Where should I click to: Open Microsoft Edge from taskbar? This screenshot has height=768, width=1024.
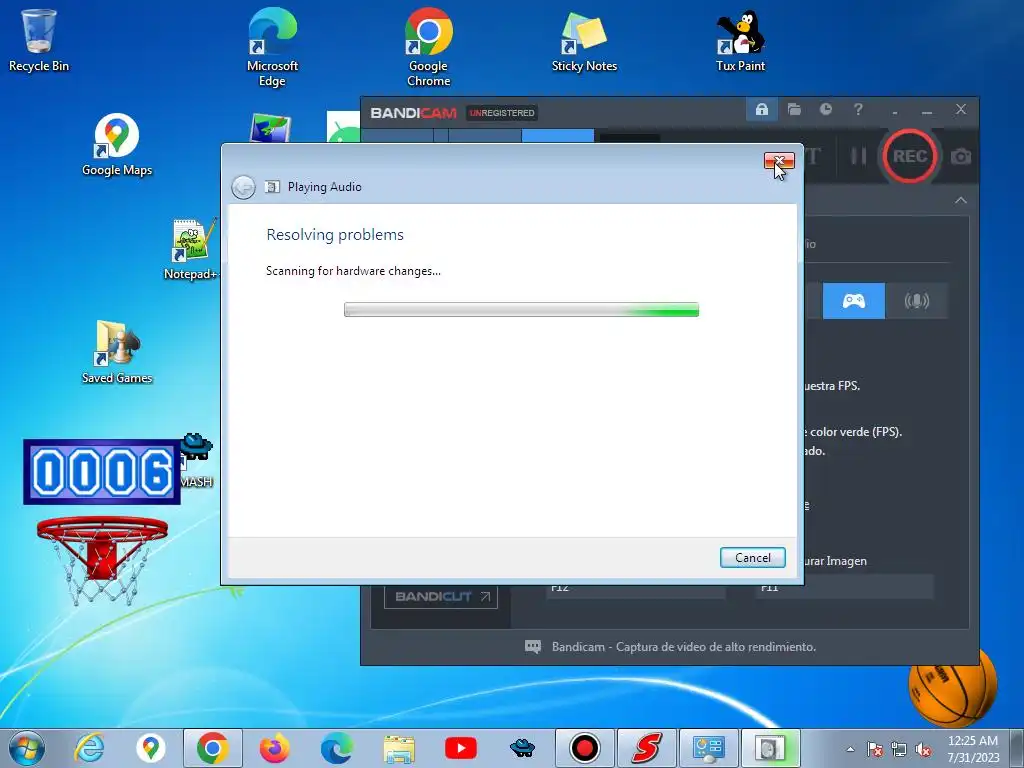(x=336, y=748)
